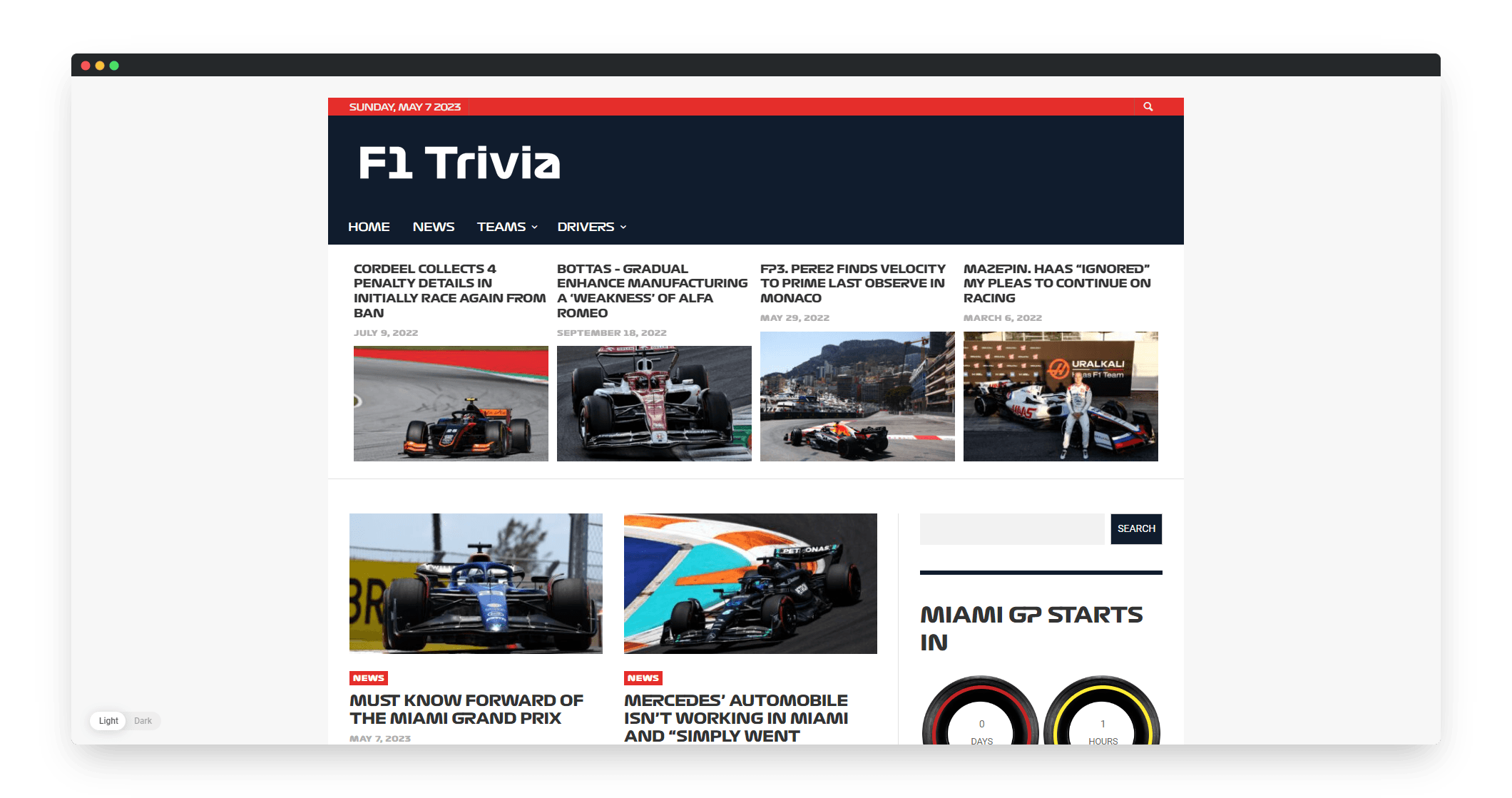The width and height of the screenshot is (1512, 798).
Task: Click the yellow-ringed HOURS countdown tyre
Action: 1102,711
